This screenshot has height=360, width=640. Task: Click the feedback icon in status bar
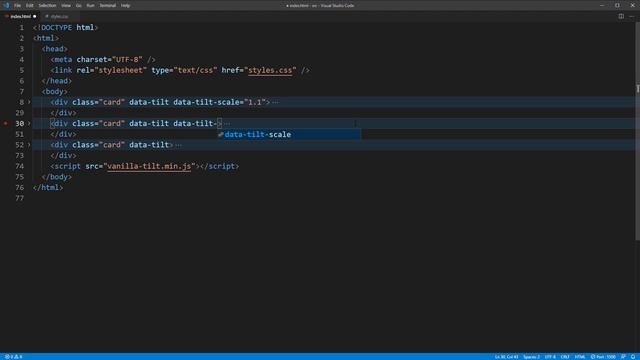(623, 357)
